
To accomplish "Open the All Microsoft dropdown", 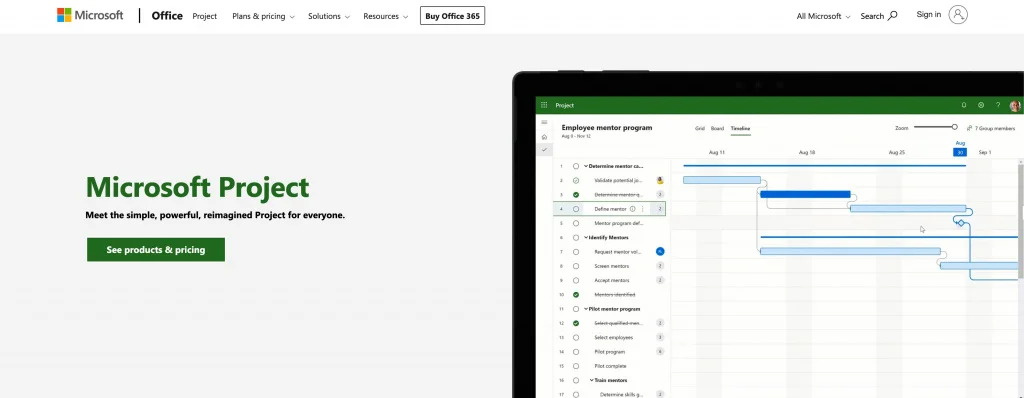I will 824,16.
